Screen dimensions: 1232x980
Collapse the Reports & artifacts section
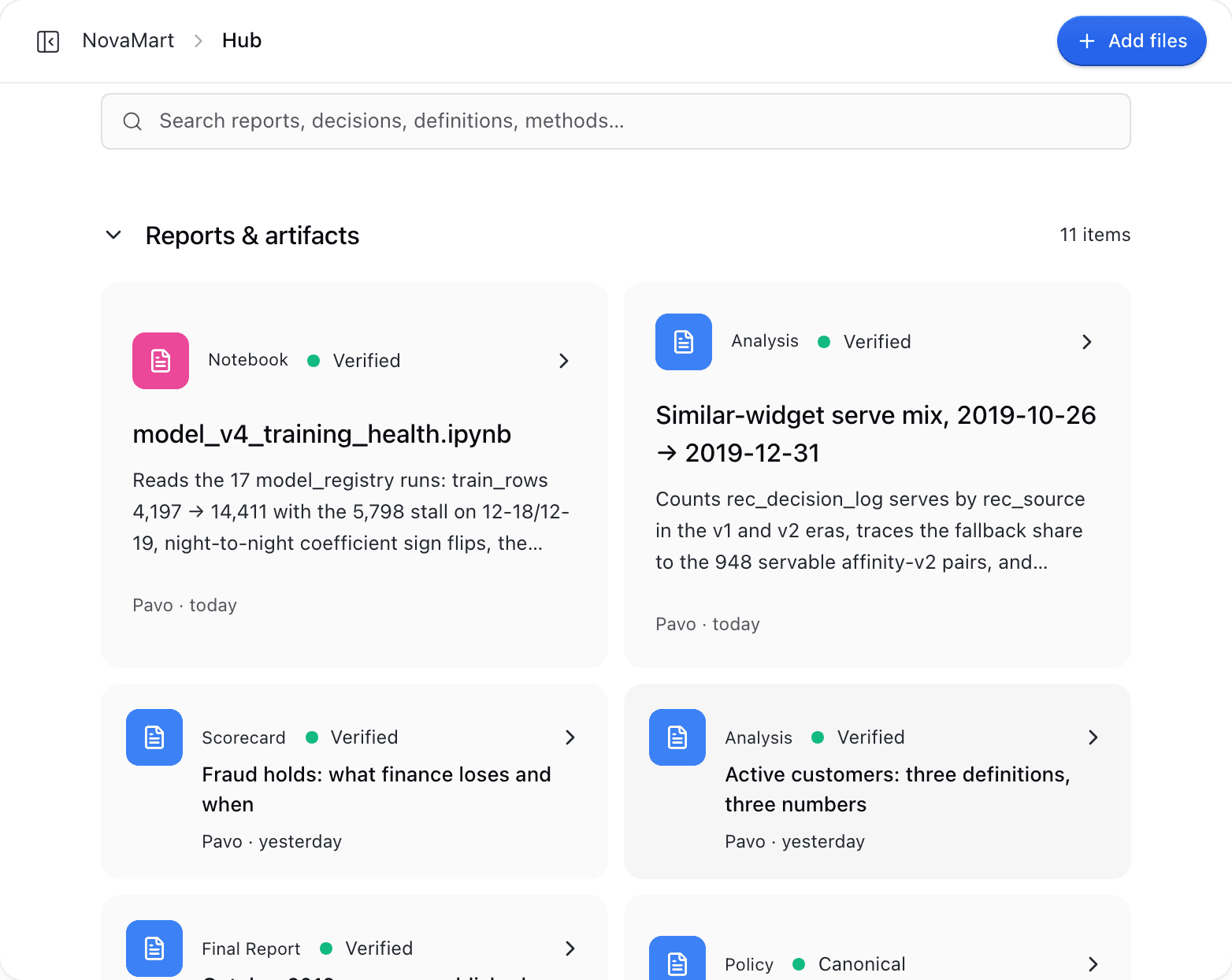pyautogui.click(x=113, y=235)
